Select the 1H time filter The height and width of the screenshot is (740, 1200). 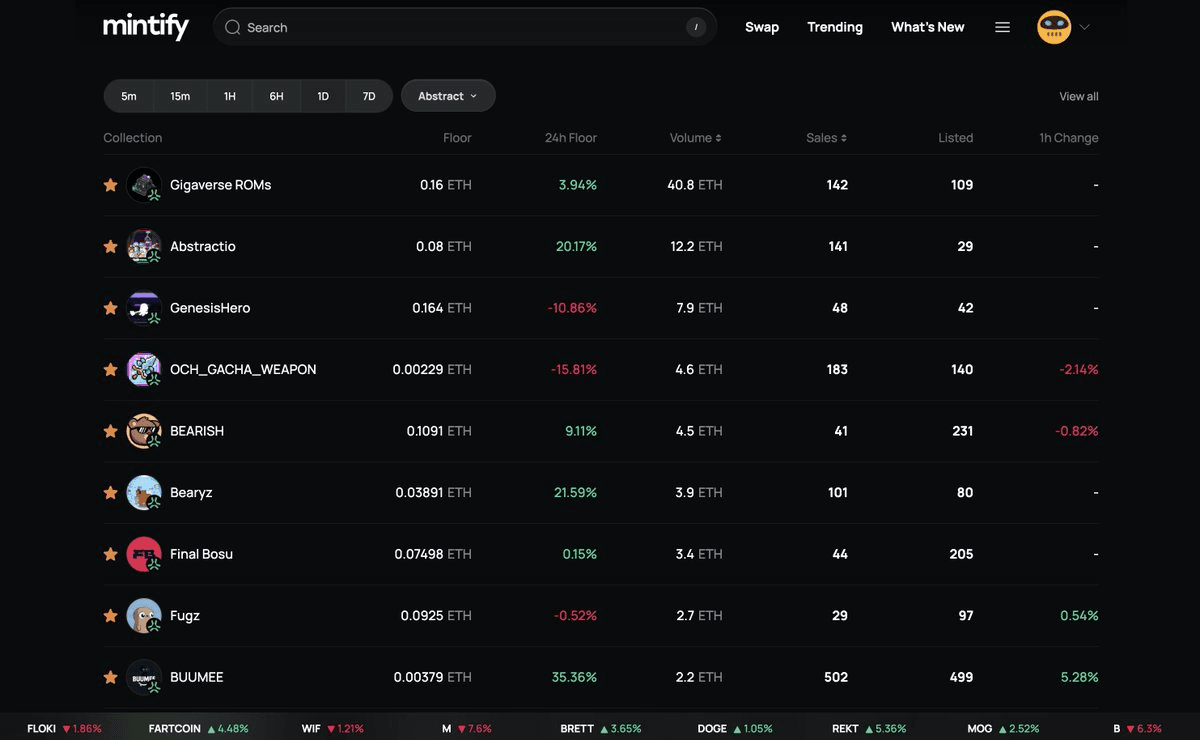230,96
